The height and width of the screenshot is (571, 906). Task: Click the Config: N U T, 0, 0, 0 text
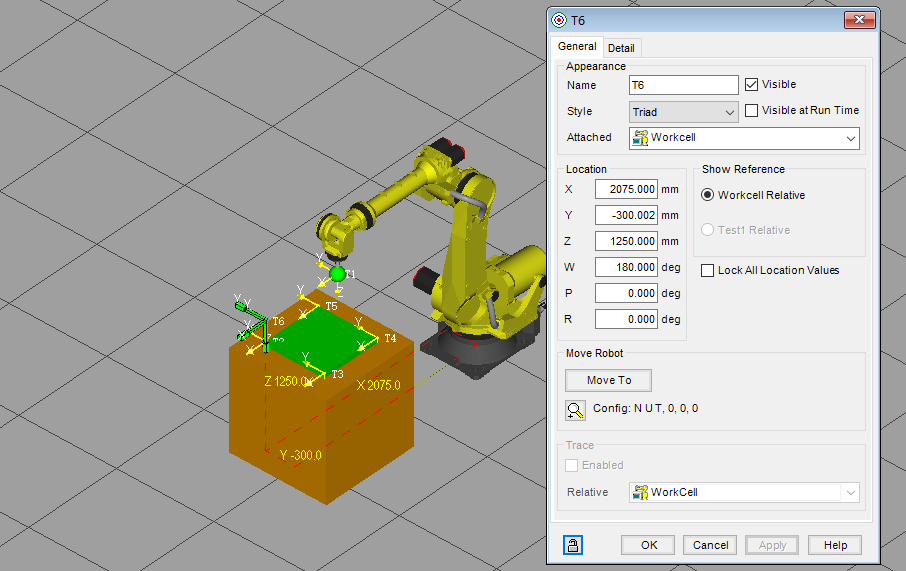click(645, 409)
